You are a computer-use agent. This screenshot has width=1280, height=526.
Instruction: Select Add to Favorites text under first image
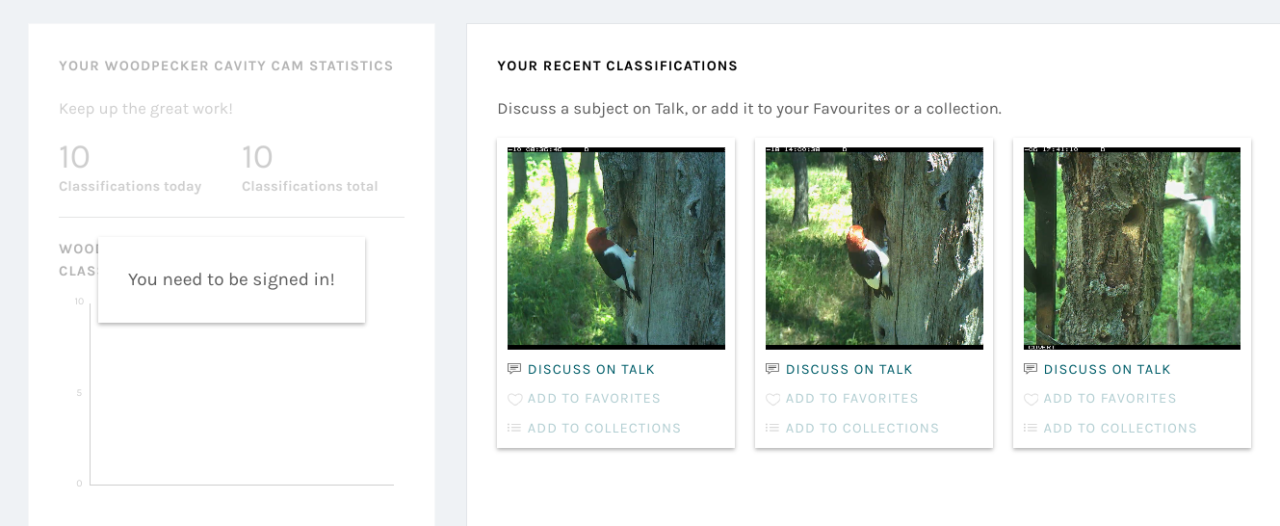click(x=594, y=398)
